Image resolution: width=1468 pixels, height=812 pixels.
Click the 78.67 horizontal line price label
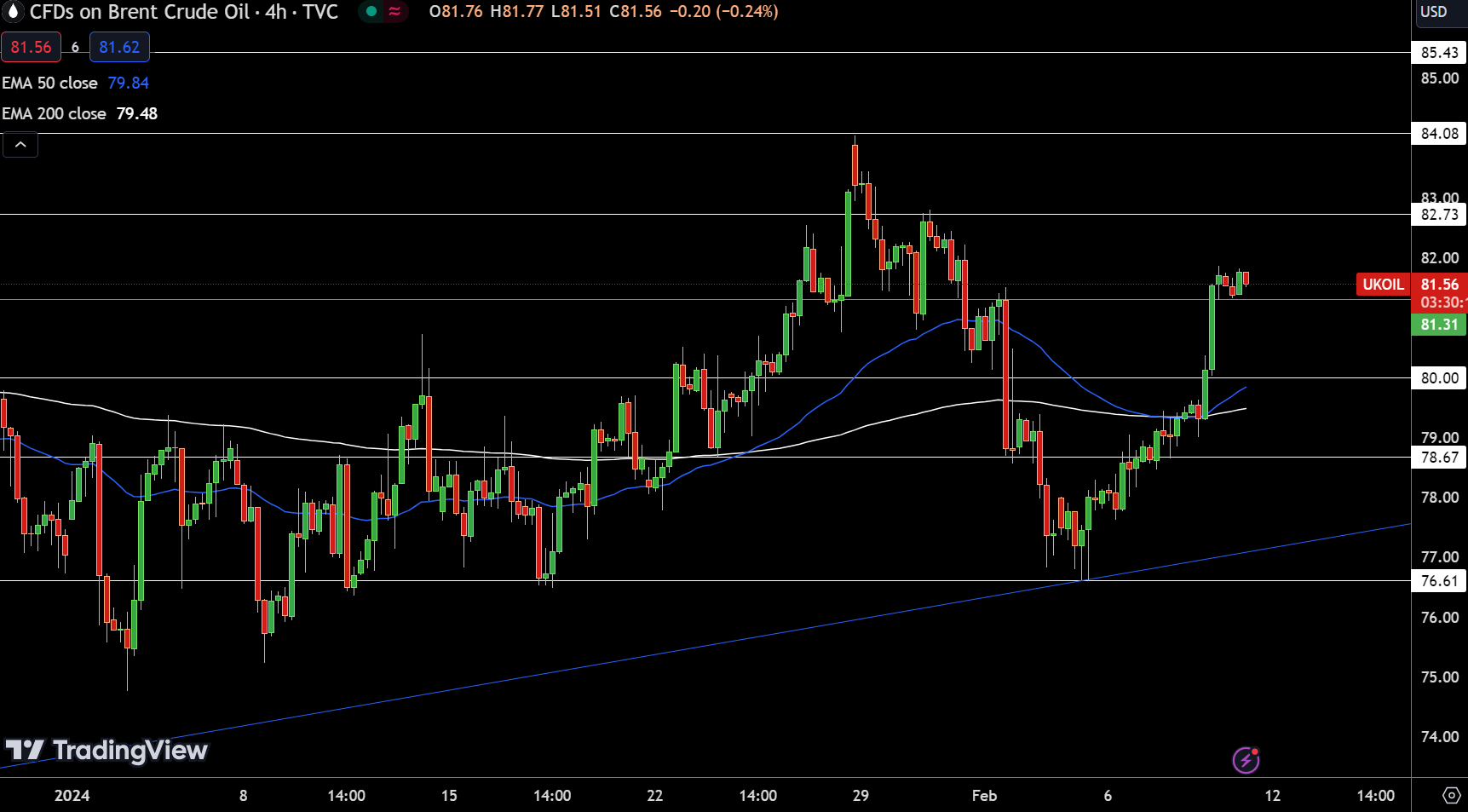click(x=1439, y=458)
